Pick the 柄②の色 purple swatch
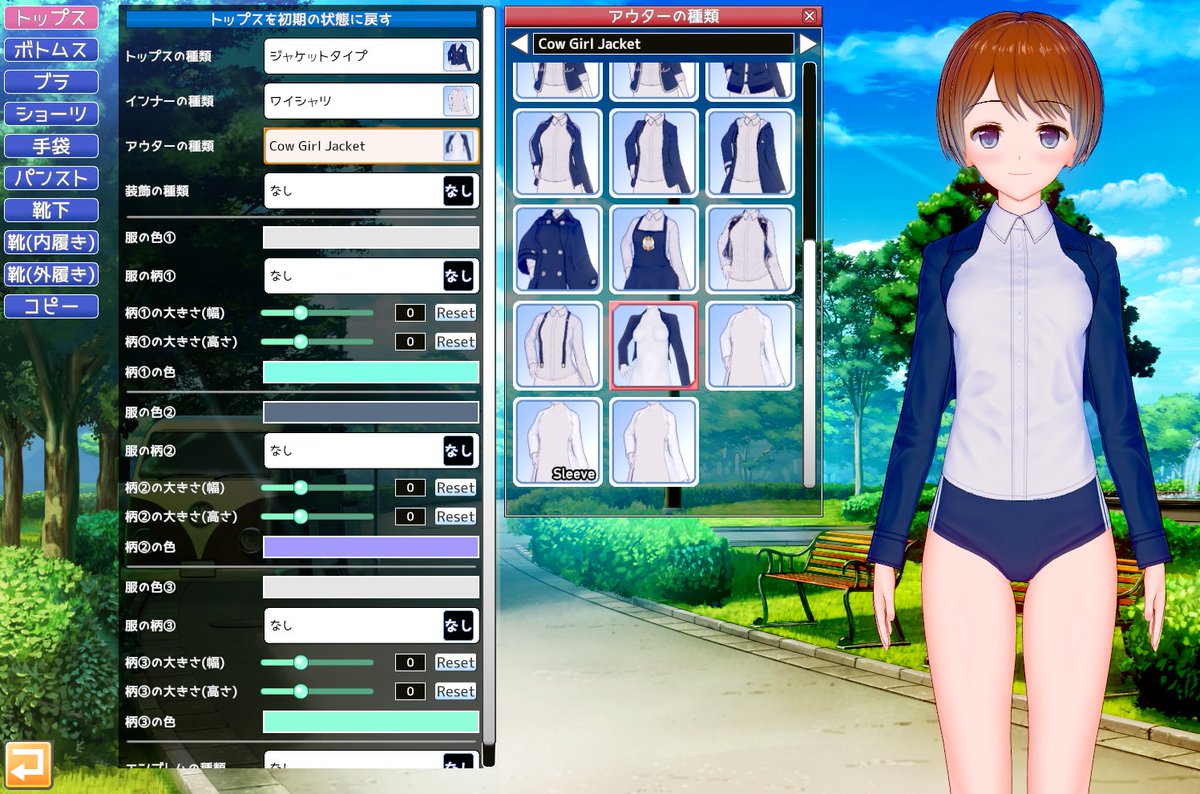1200x794 pixels. tap(371, 547)
